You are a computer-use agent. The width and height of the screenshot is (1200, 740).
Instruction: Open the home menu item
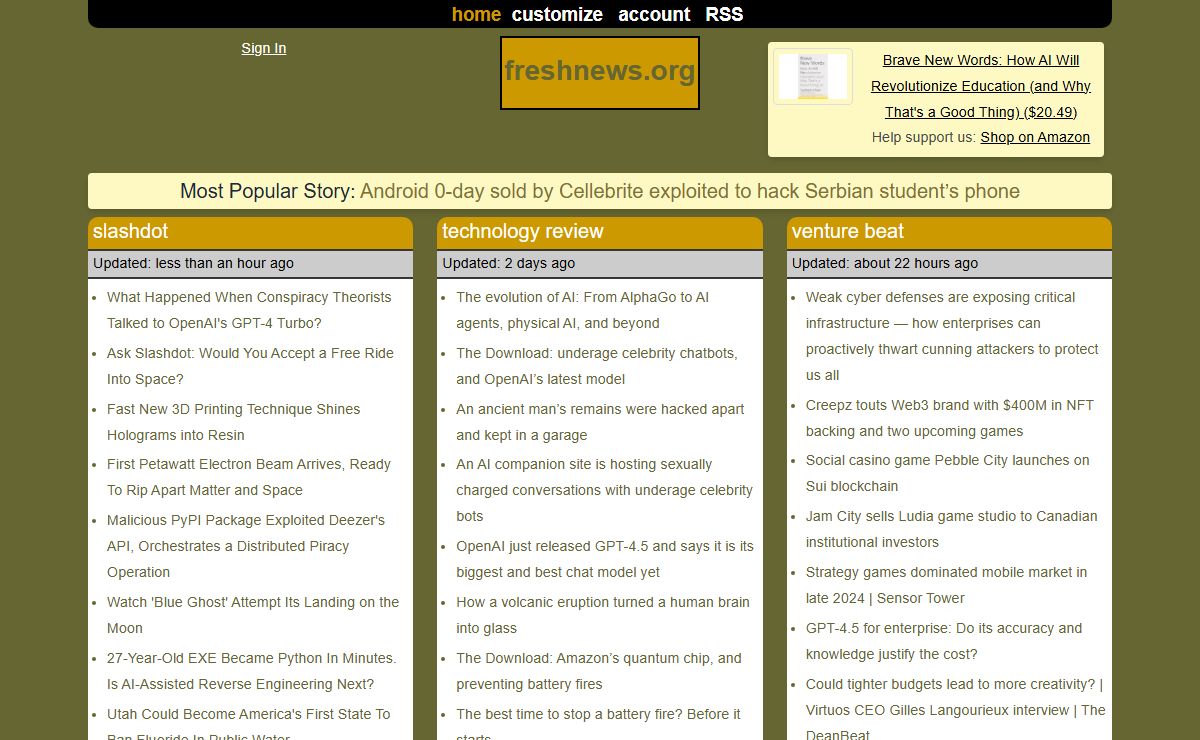[x=476, y=14]
